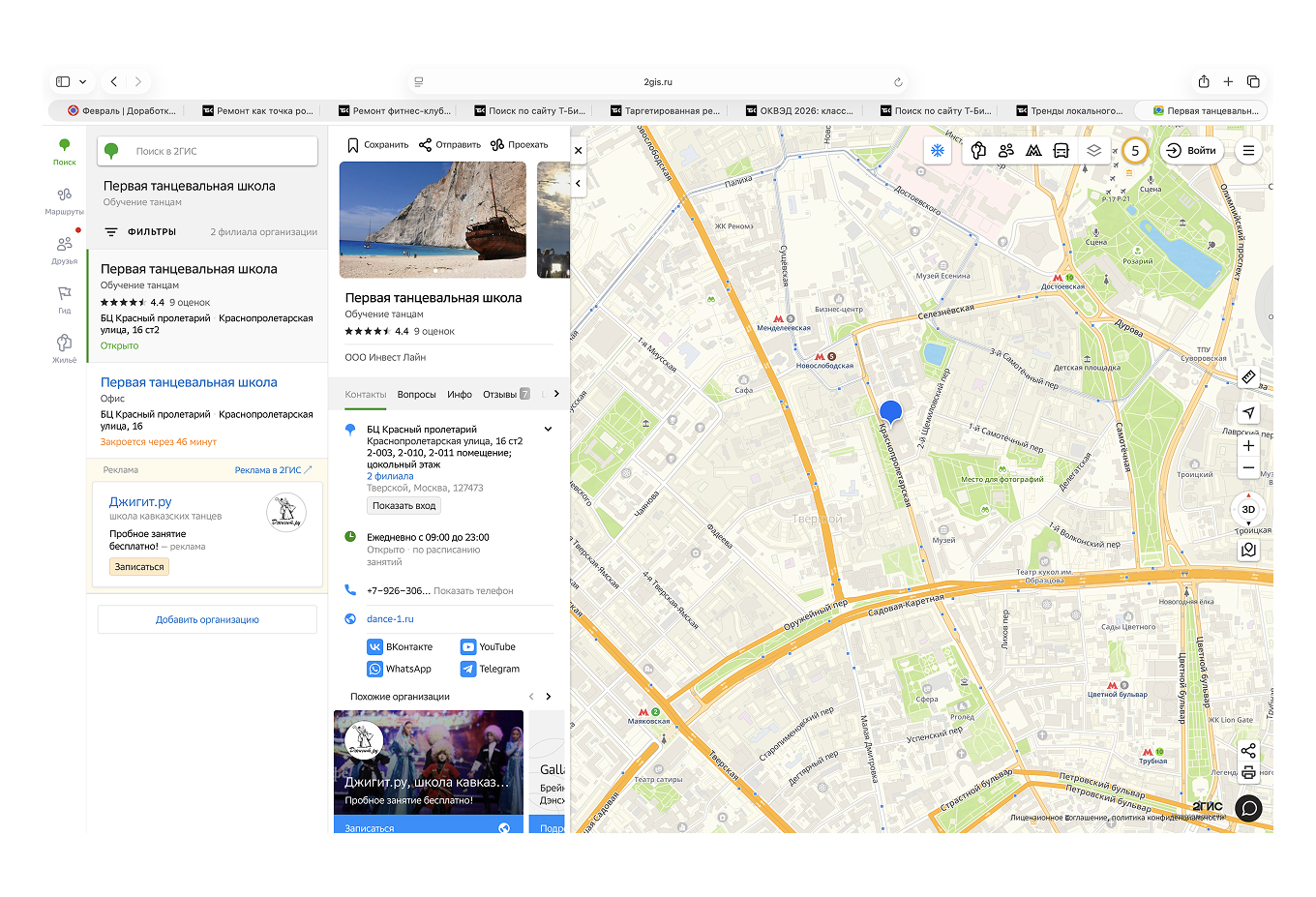Open the YouTube channel link
This screenshot has height=897, width=1316.
pyautogui.click(x=489, y=647)
